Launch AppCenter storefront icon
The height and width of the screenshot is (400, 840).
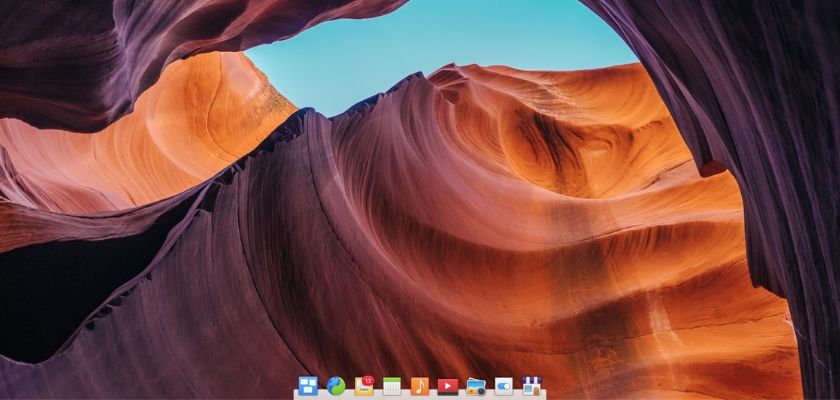[x=531, y=386]
